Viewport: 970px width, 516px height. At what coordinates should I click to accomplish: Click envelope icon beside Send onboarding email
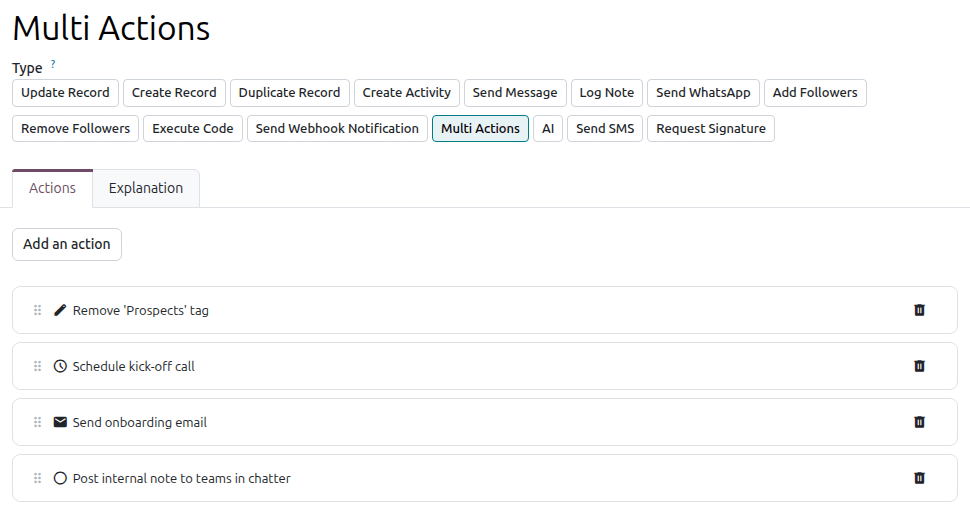click(x=60, y=422)
